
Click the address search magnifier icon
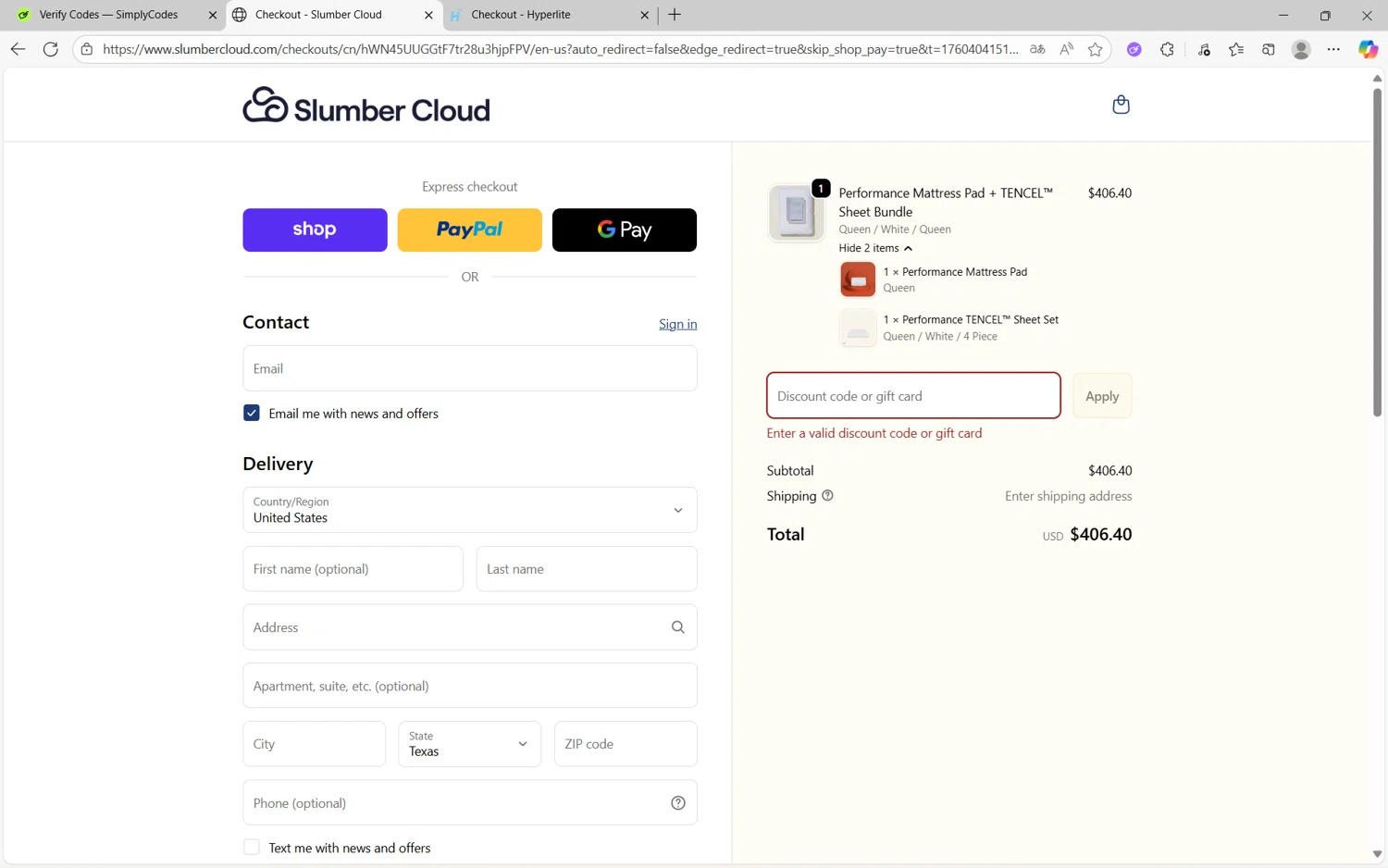click(x=677, y=627)
